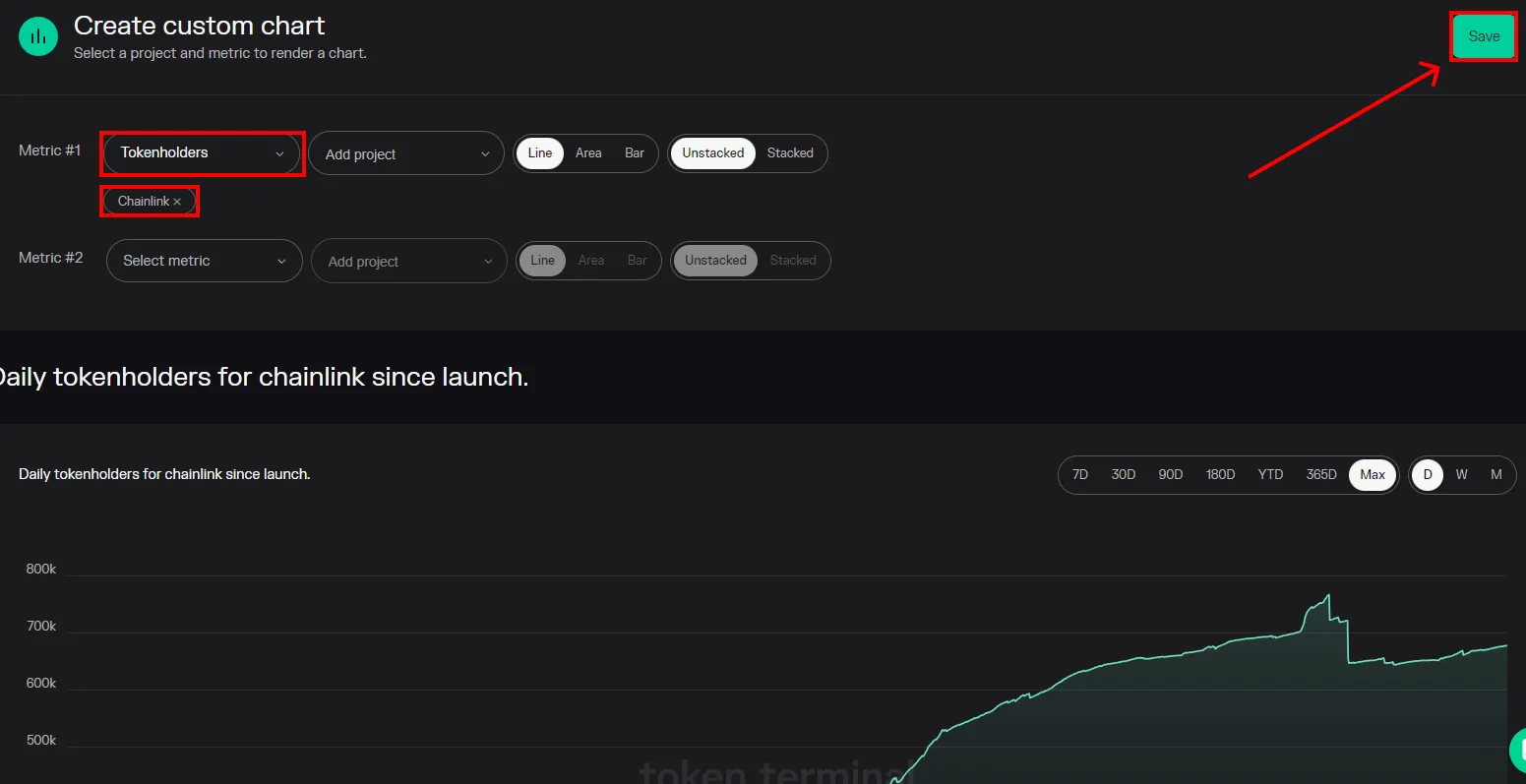Image resolution: width=1526 pixels, height=784 pixels.
Task: Click the 'Create custom chart' title
Action: click(199, 26)
